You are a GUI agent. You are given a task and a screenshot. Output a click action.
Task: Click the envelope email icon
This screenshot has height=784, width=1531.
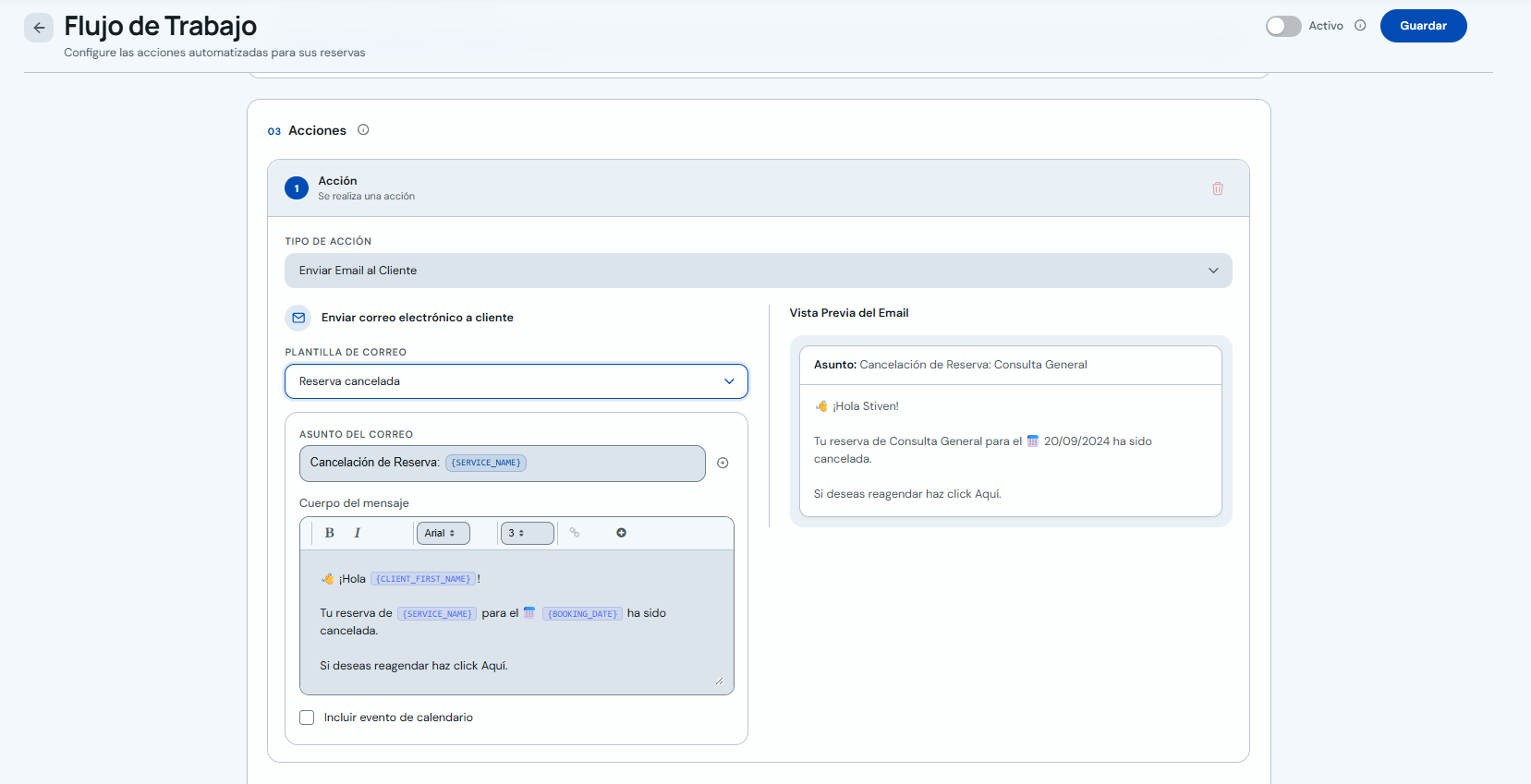pyautogui.click(x=298, y=318)
